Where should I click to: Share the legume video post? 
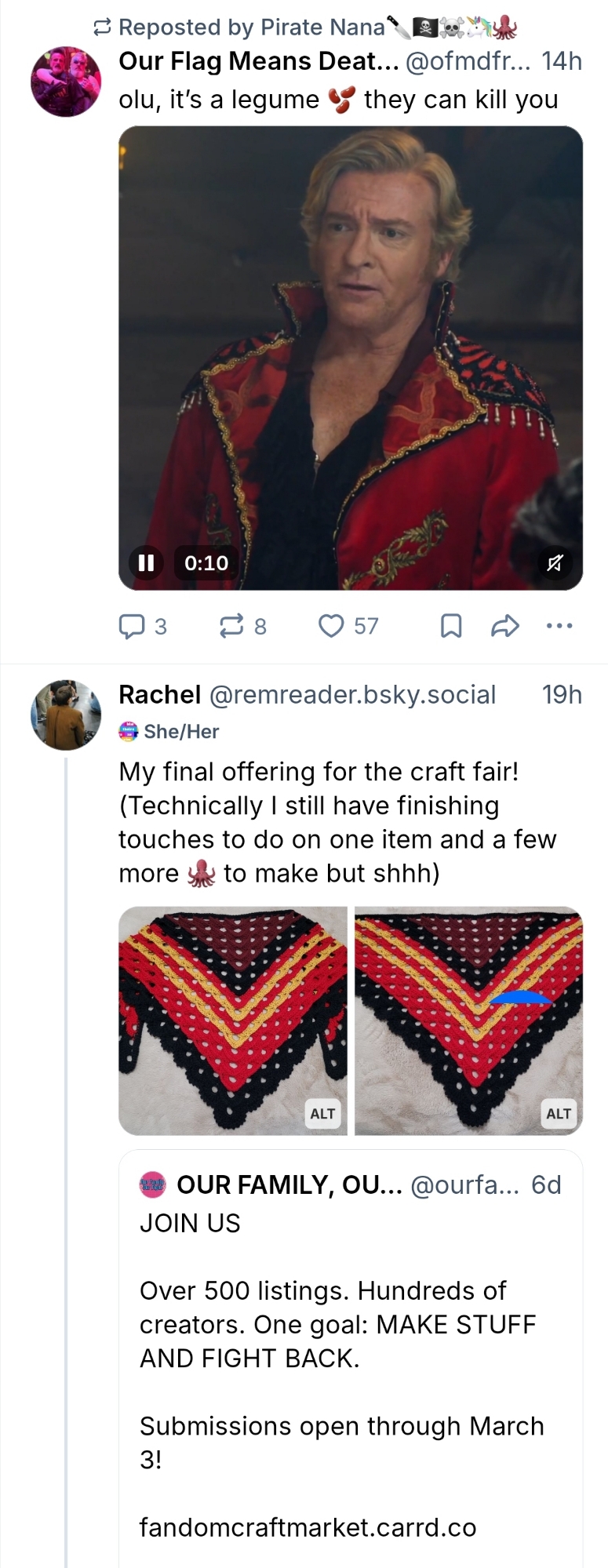[x=504, y=626]
